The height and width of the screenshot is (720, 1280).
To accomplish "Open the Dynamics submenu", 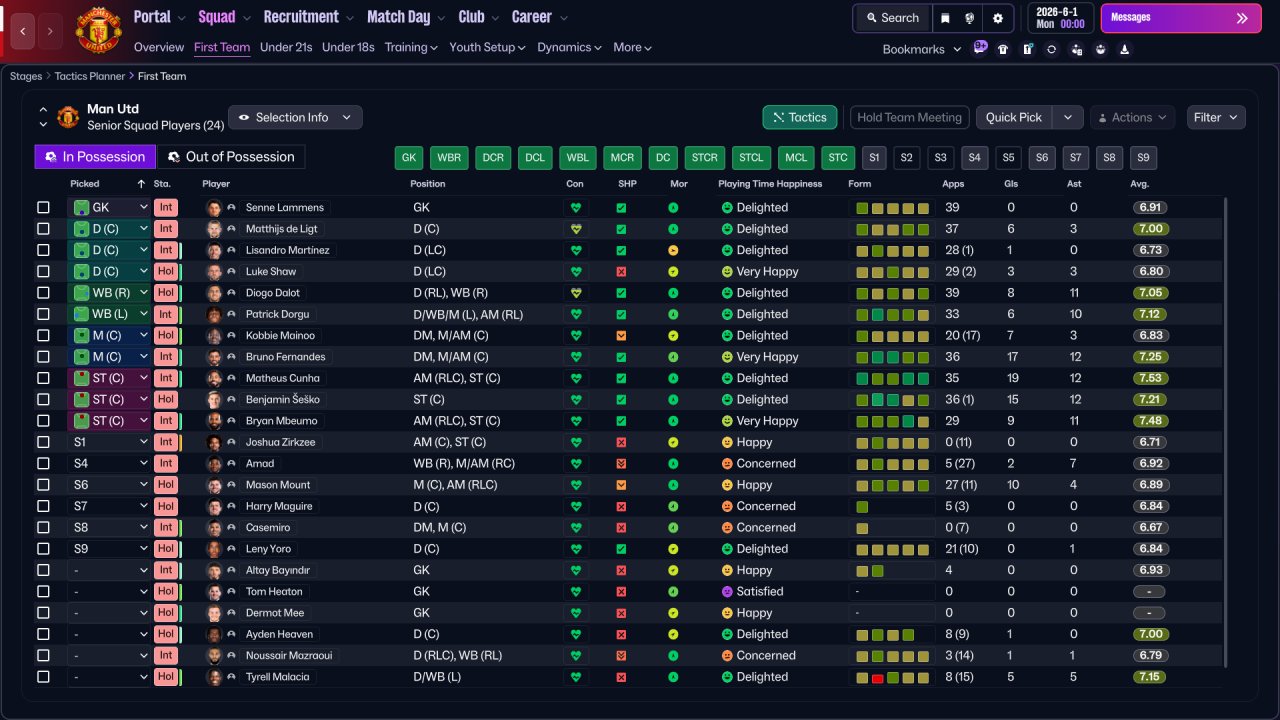I will [569, 47].
